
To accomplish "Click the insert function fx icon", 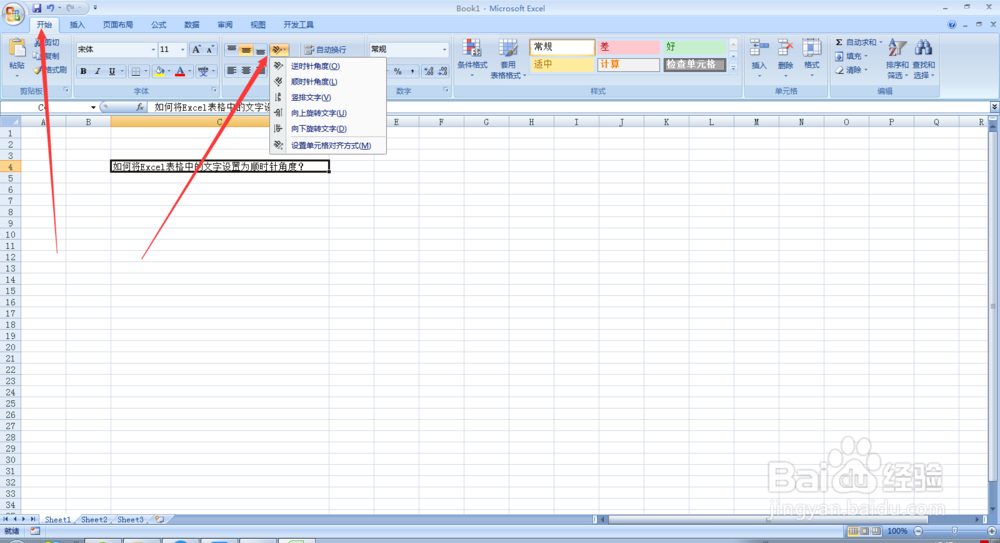I will point(140,107).
